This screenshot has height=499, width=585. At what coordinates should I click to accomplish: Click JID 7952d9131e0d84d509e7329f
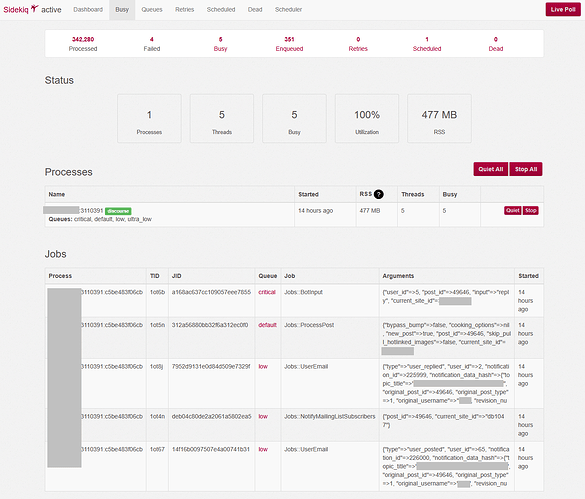tap(211, 367)
